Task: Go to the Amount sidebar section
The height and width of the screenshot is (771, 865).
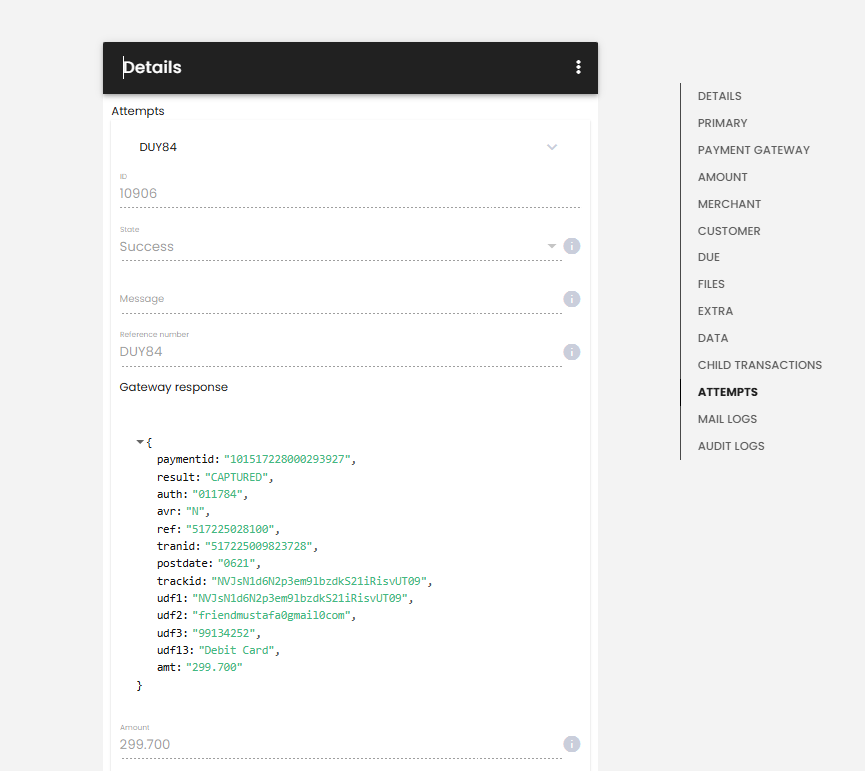Action: 723,177
